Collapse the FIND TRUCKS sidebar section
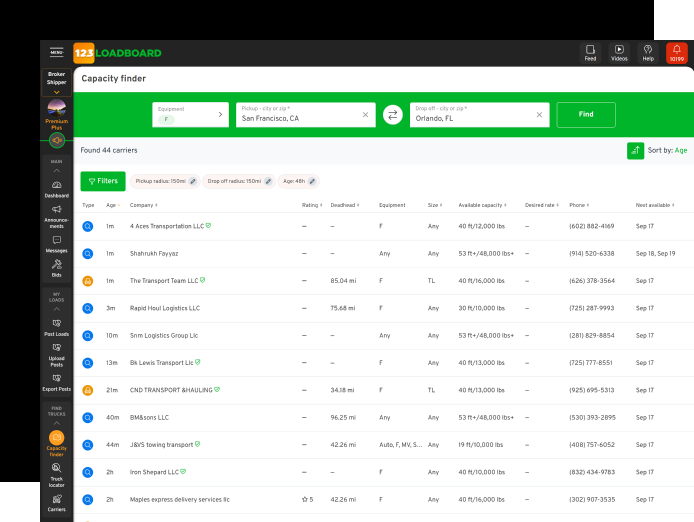Viewport: 694px width, 522px height. 57,423
